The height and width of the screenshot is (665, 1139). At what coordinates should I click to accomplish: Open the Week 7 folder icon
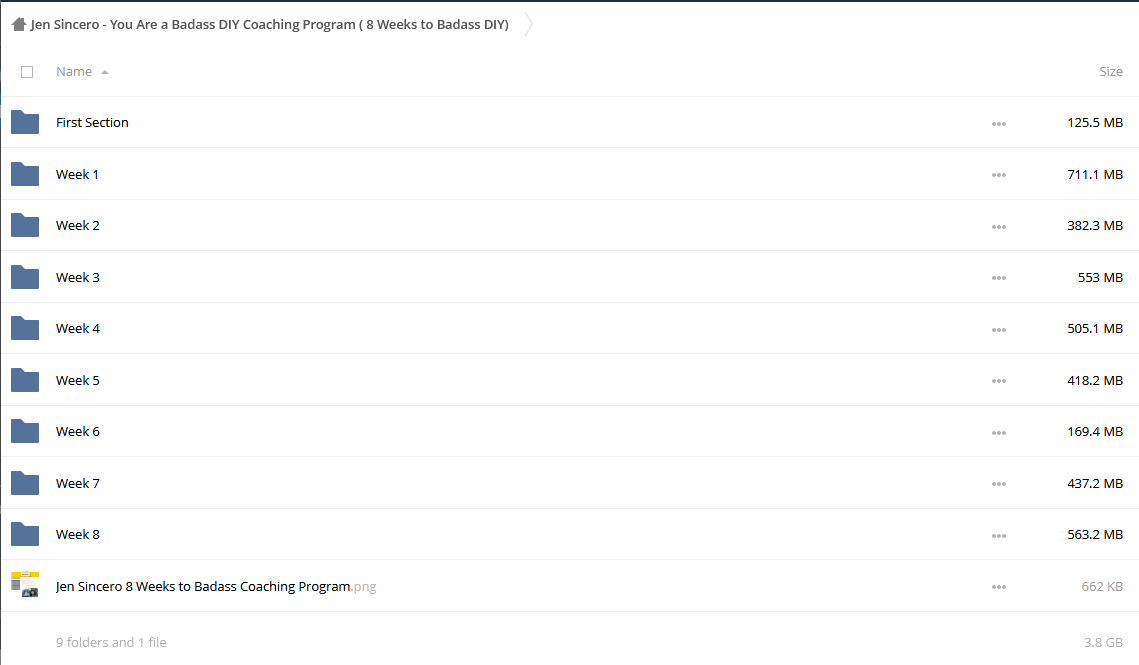(x=25, y=483)
